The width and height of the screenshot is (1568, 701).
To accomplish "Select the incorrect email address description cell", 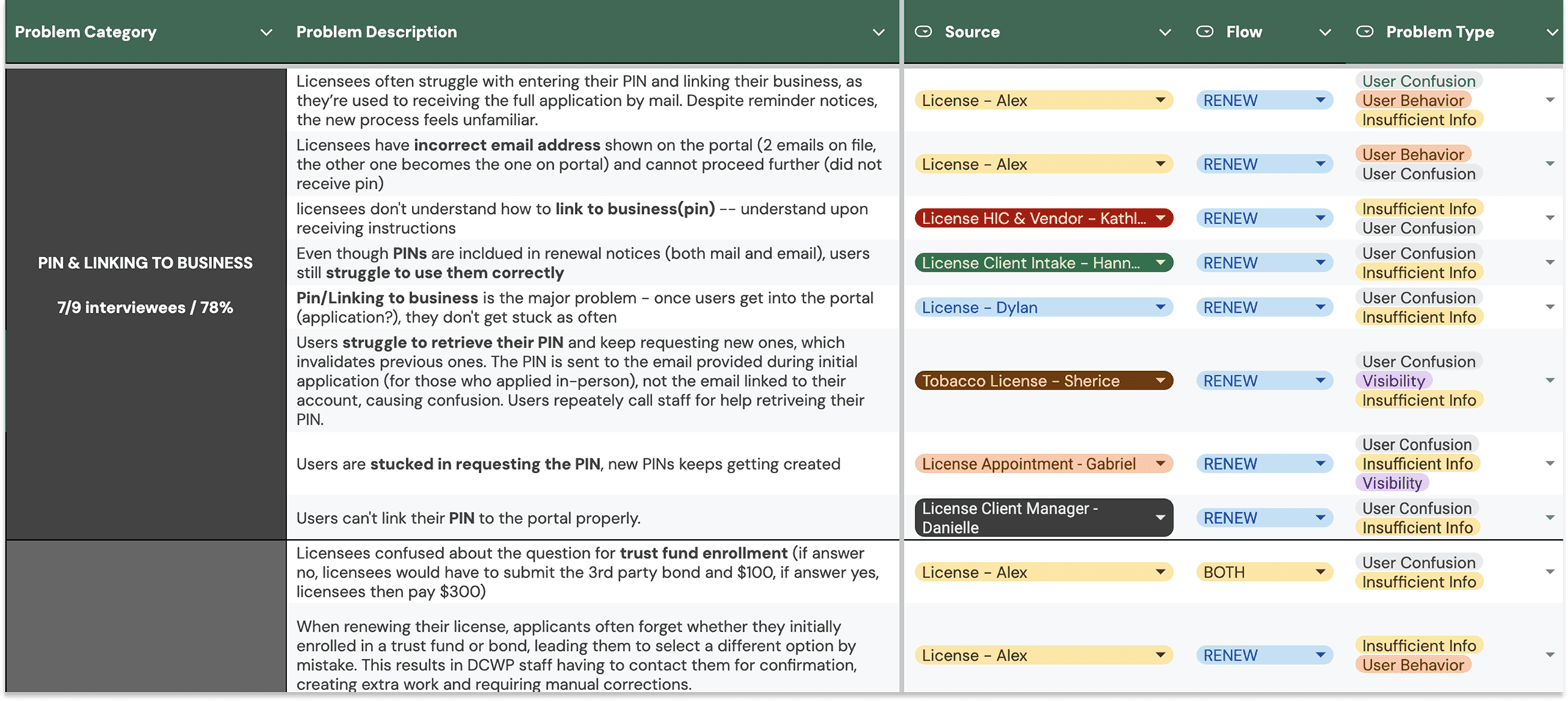I will (593, 164).
